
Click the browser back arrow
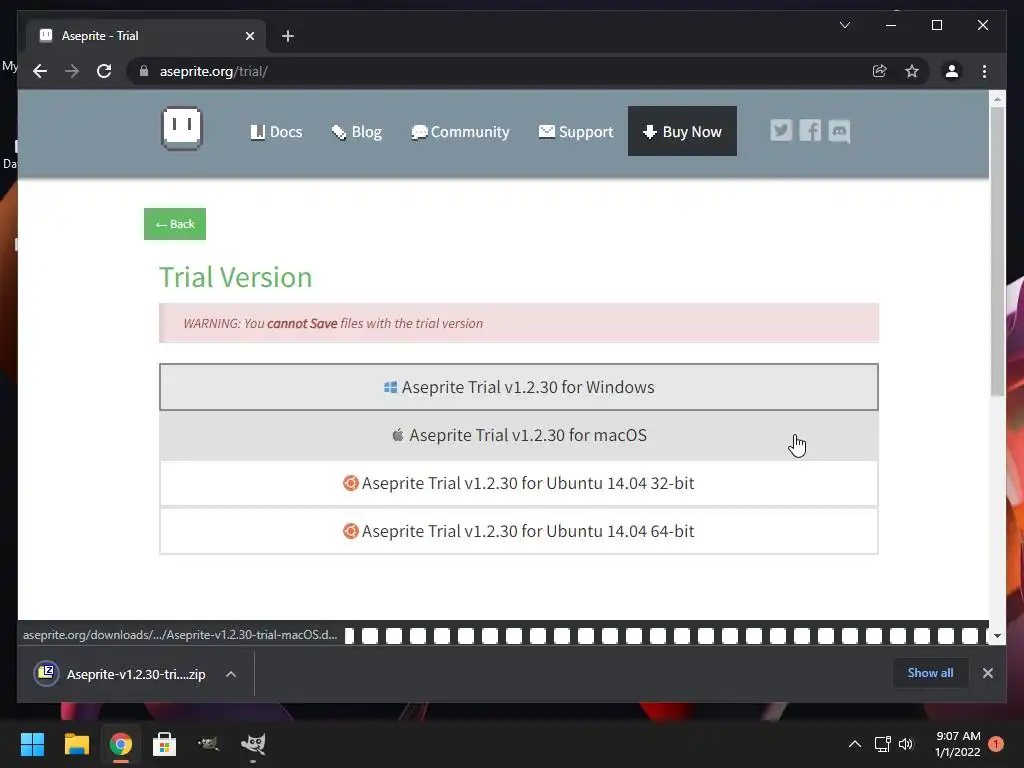[40, 71]
